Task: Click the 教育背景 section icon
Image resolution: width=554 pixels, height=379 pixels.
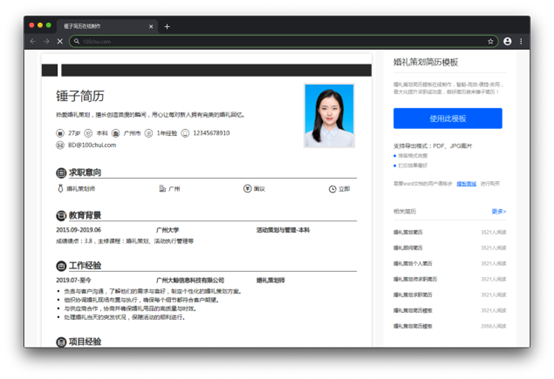Action: pos(61,215)
